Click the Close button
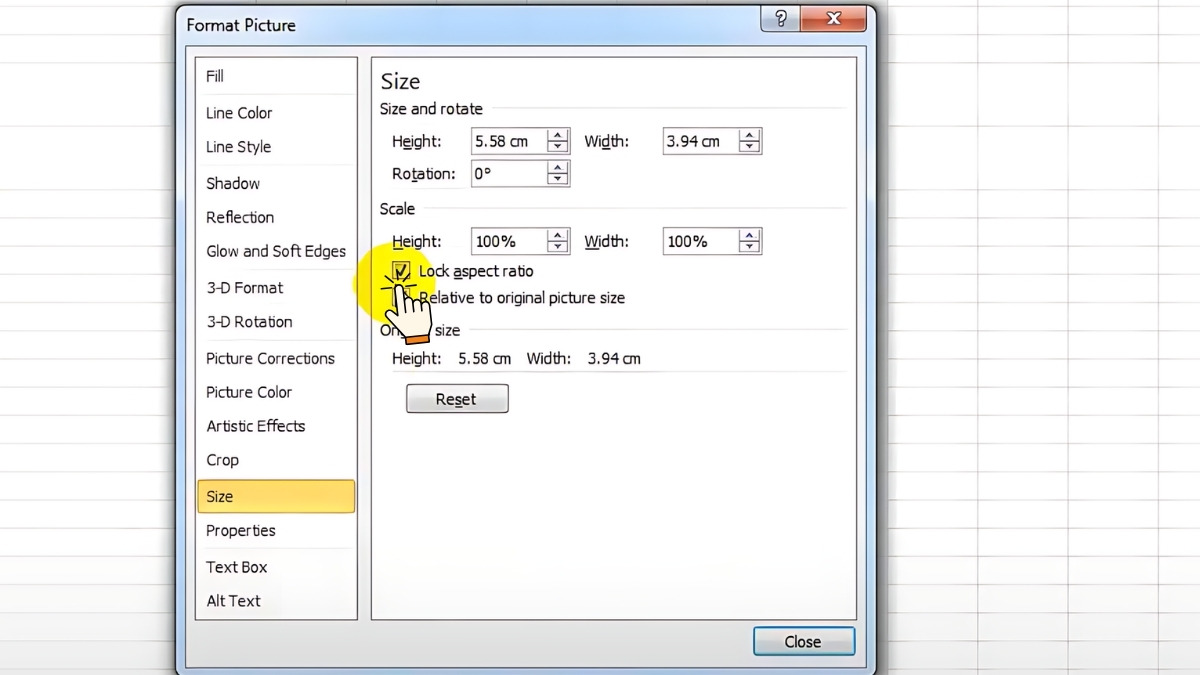The width and height of the screenshot is (1200, 675). click(x=803, y=641)
